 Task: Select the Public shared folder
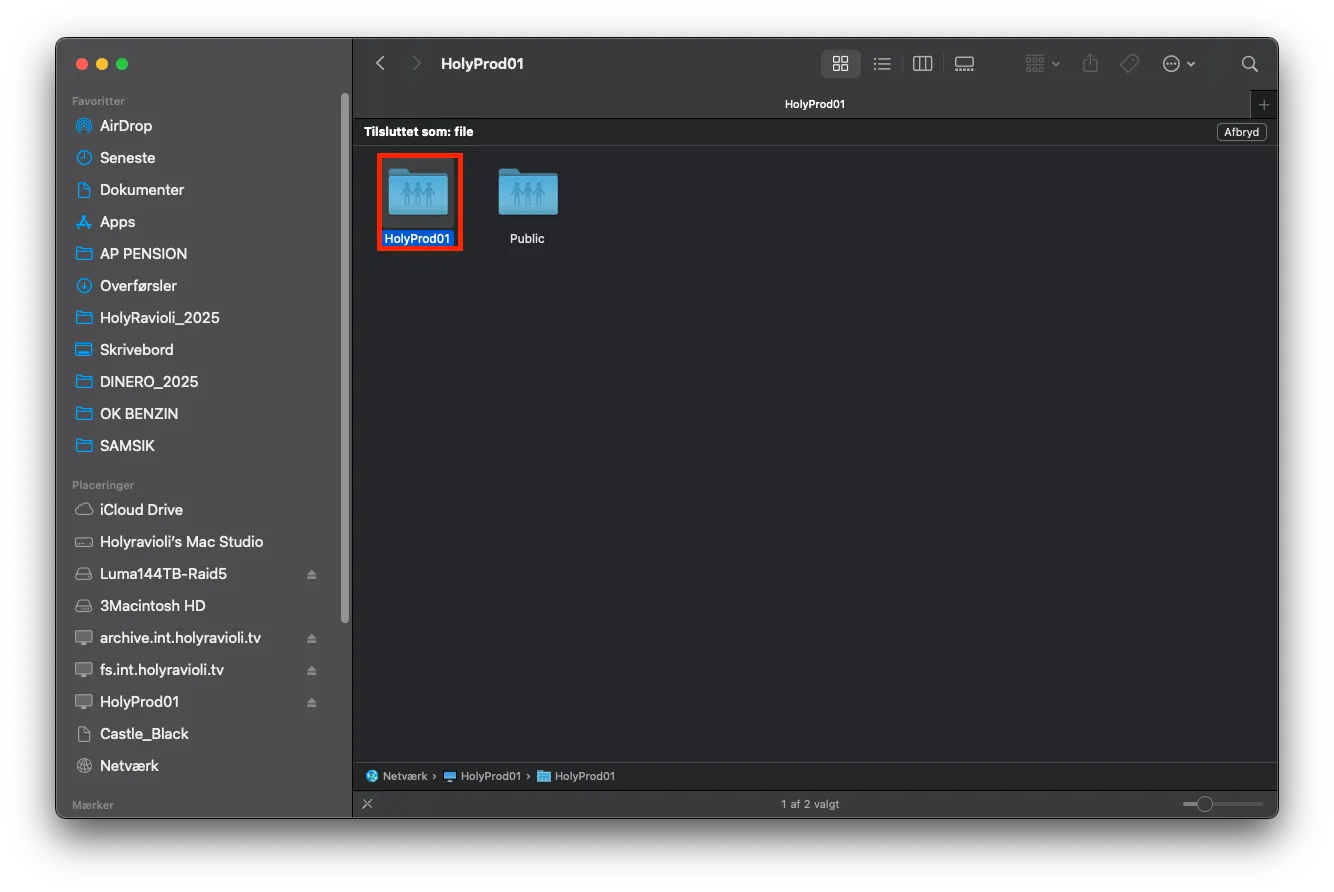click(527, 206)
